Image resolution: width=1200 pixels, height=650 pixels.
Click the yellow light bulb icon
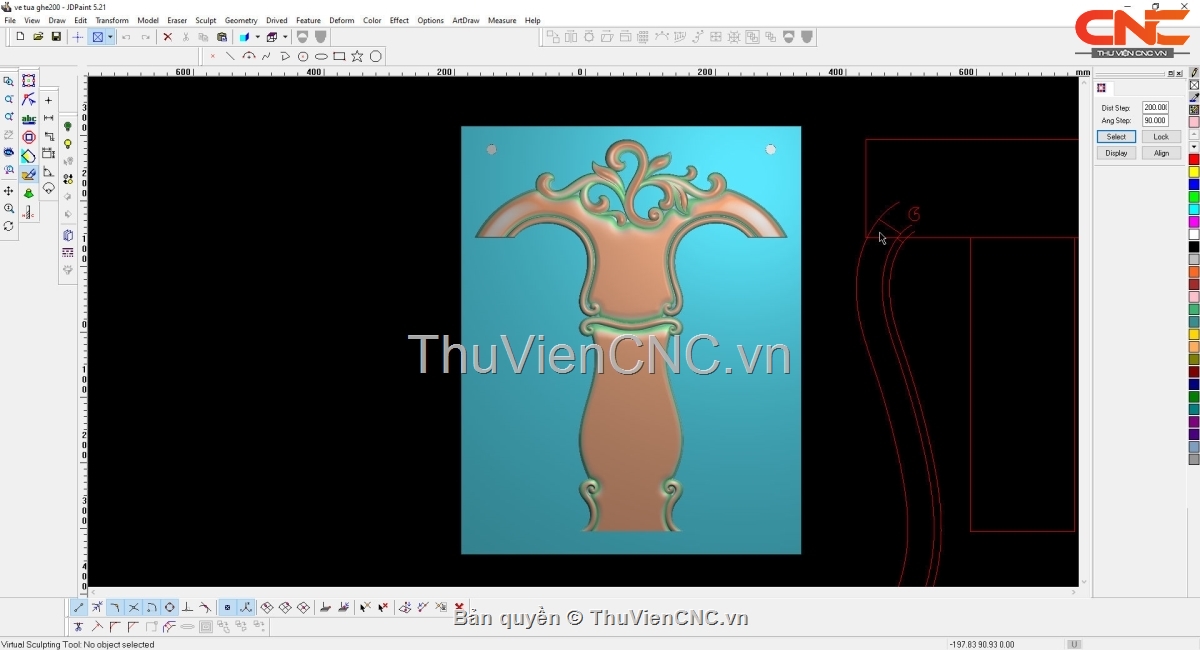(68, 144)
